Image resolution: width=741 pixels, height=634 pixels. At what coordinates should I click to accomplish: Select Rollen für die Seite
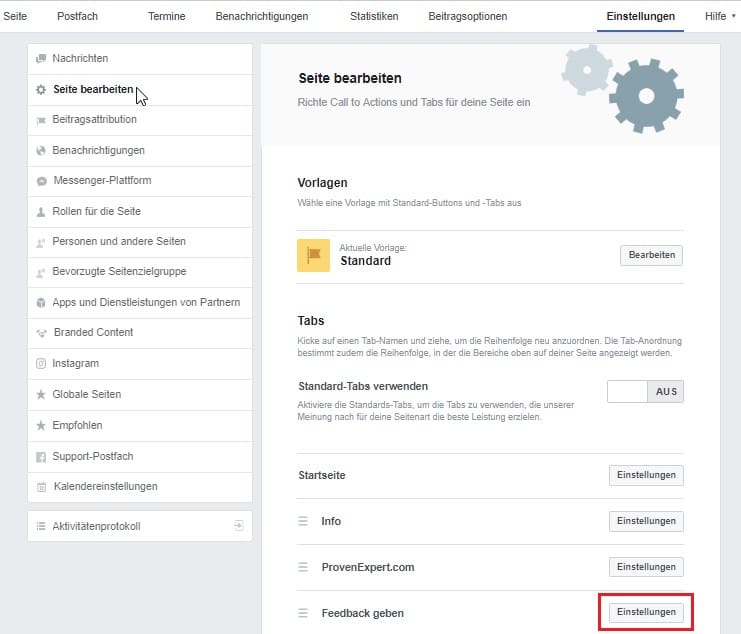click(x=96, y=211)
